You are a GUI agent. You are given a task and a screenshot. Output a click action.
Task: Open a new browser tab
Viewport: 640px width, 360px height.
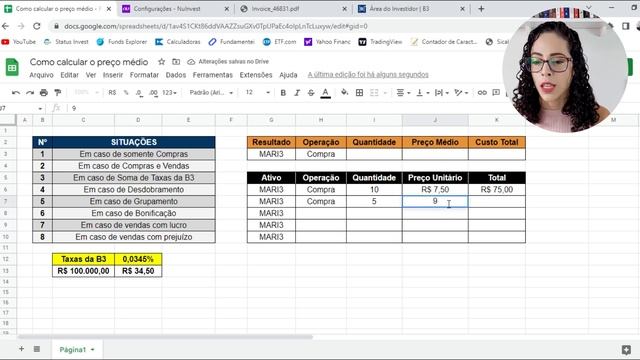[481, 9]
